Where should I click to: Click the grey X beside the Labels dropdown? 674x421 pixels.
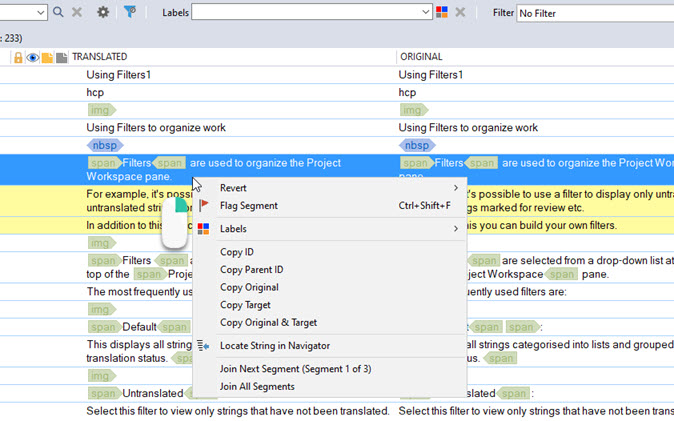coord(461,12)
